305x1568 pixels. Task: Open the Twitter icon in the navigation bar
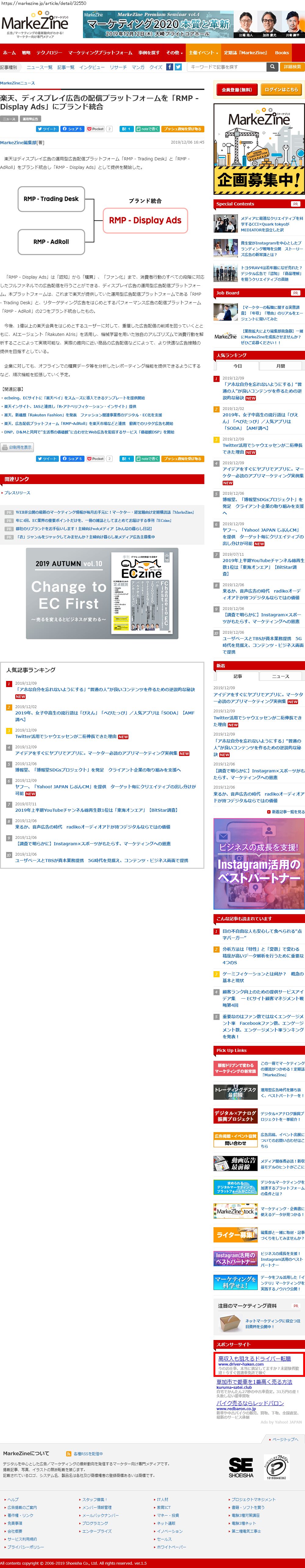point(178,67)
